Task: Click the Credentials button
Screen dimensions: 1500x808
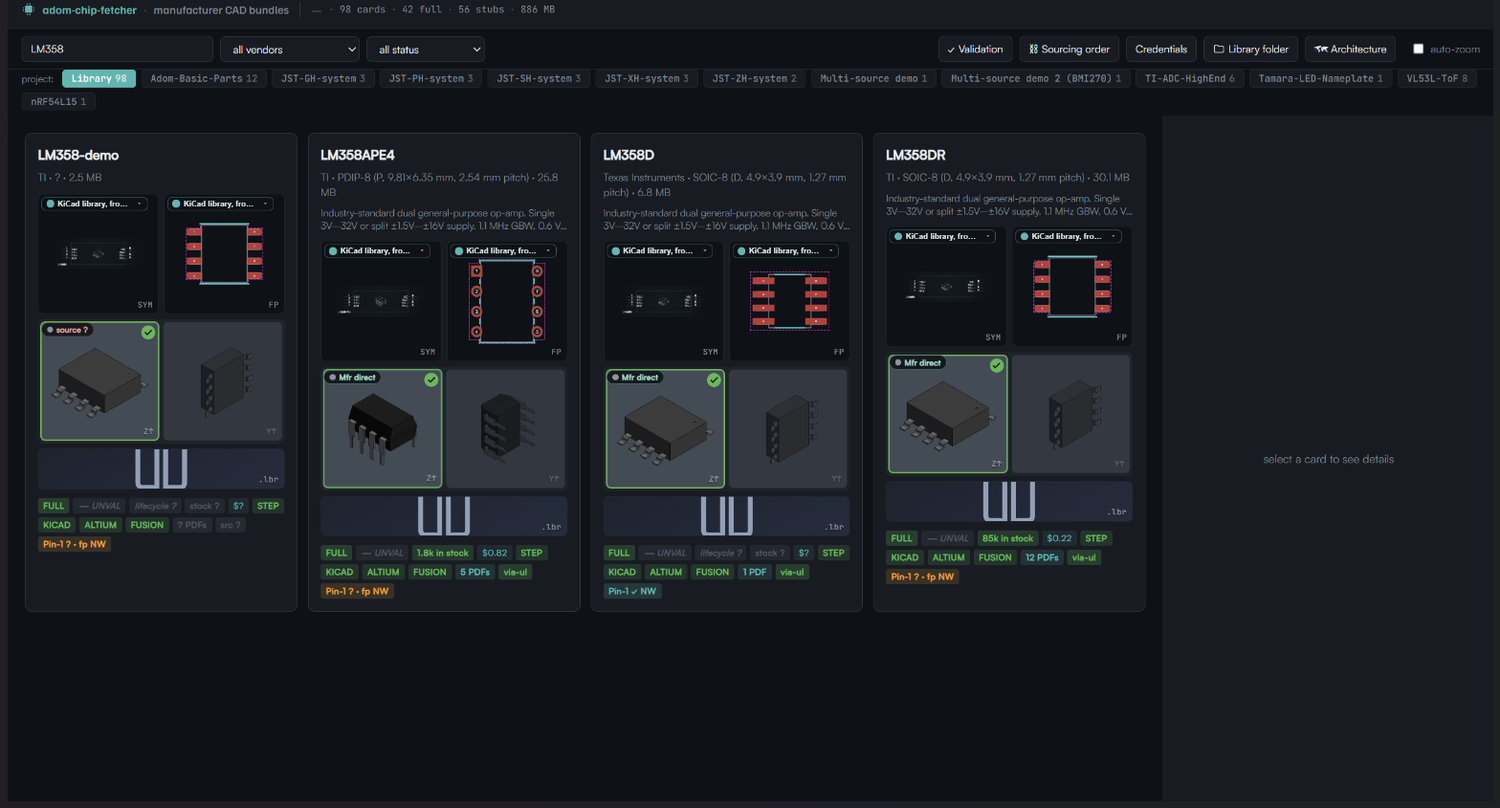Action: [1161, 49]
